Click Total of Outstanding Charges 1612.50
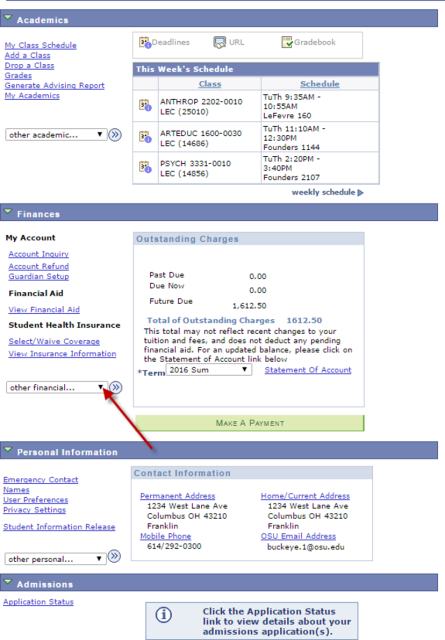This screenshot has width=445, height=640. pos(234,320)
